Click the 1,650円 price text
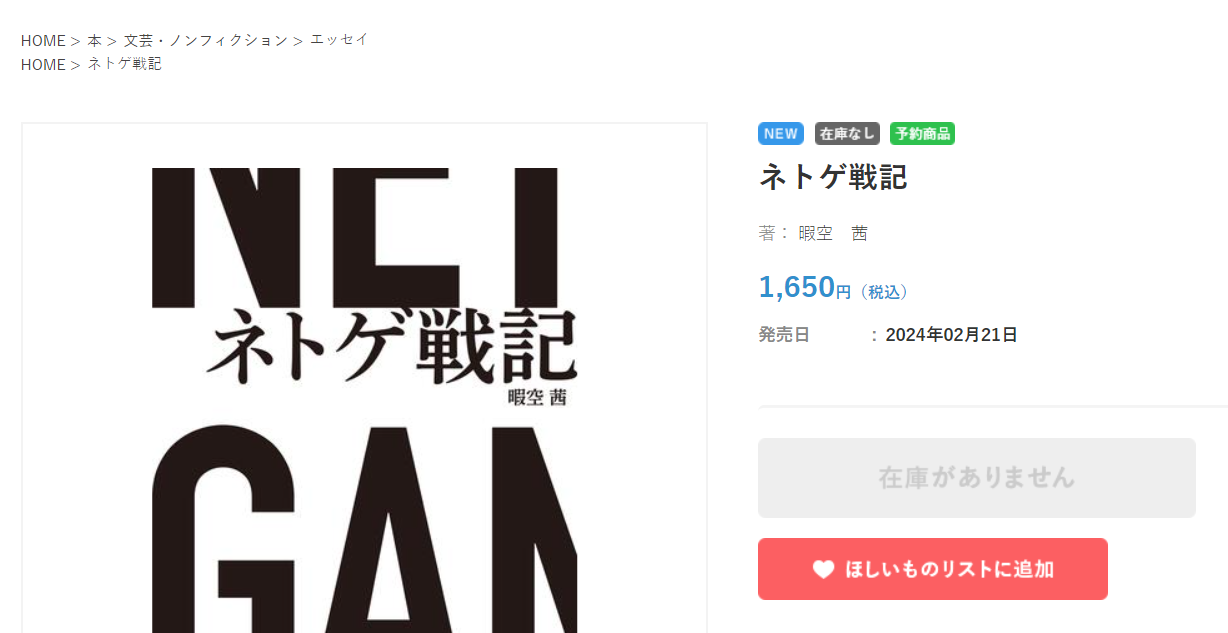The width and height of the screenshot is (1228, 633). pyautogui.click(x=805, y=288)
